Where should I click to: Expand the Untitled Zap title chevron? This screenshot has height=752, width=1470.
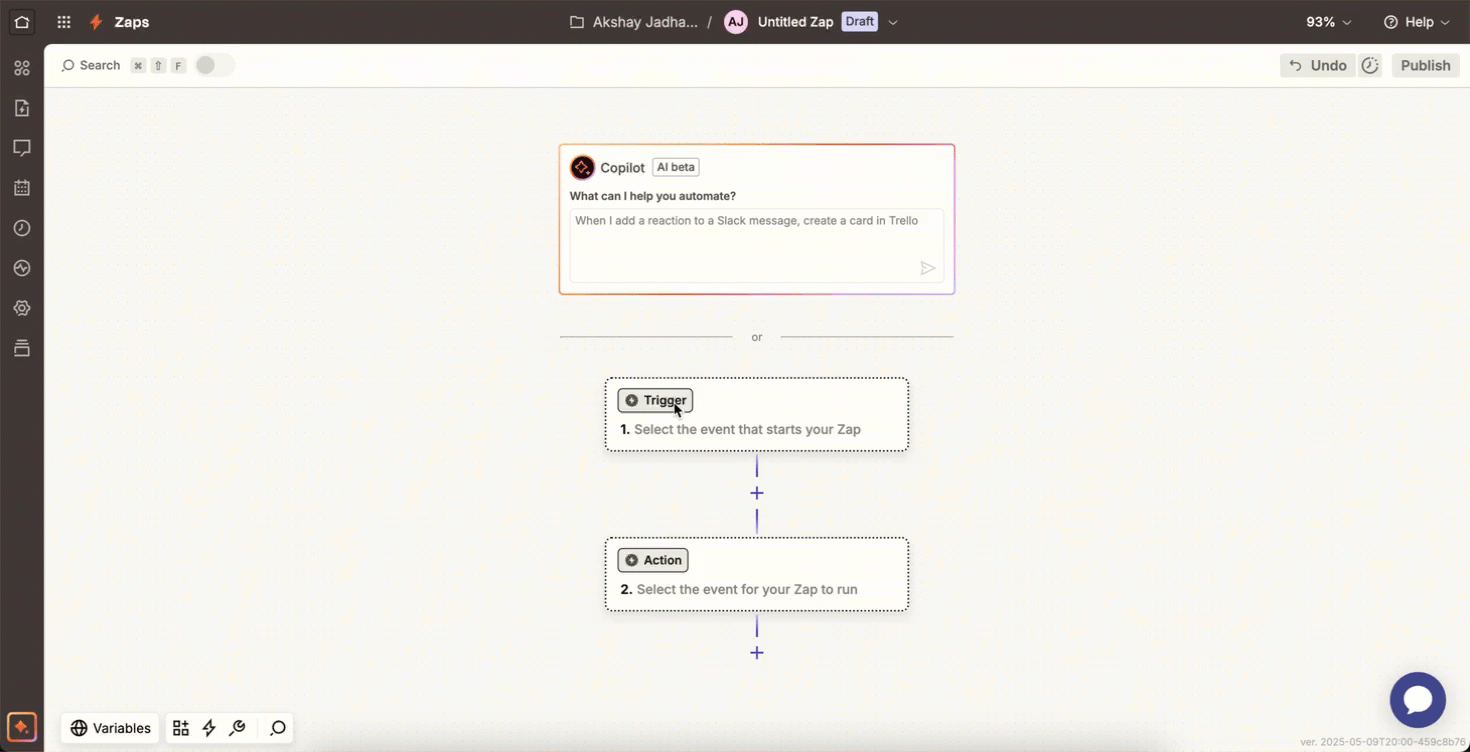pos(893,22)
